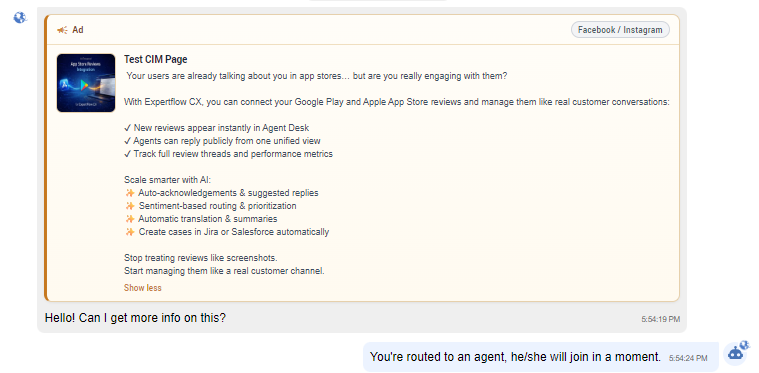The image size is (759, 373).
Task: Click the 'Ad' label text
Action: tap(78, 30)
